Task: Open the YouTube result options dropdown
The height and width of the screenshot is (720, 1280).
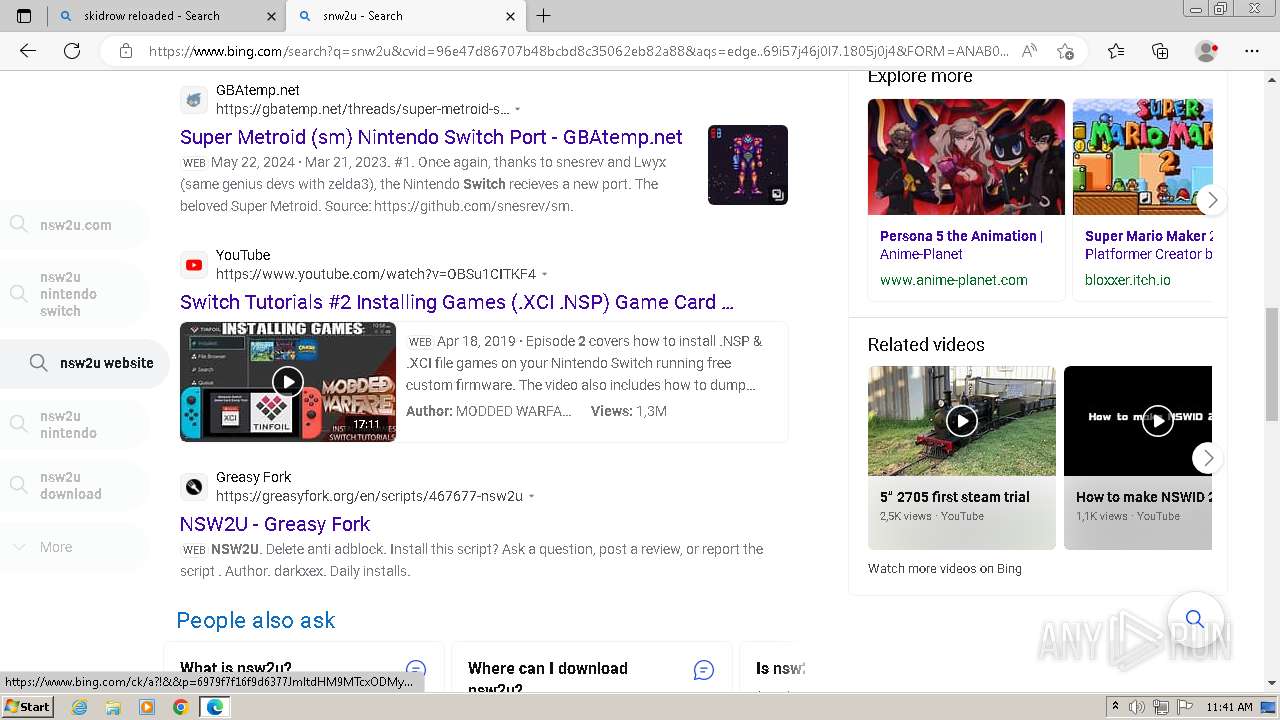Action: click(544, 274)
